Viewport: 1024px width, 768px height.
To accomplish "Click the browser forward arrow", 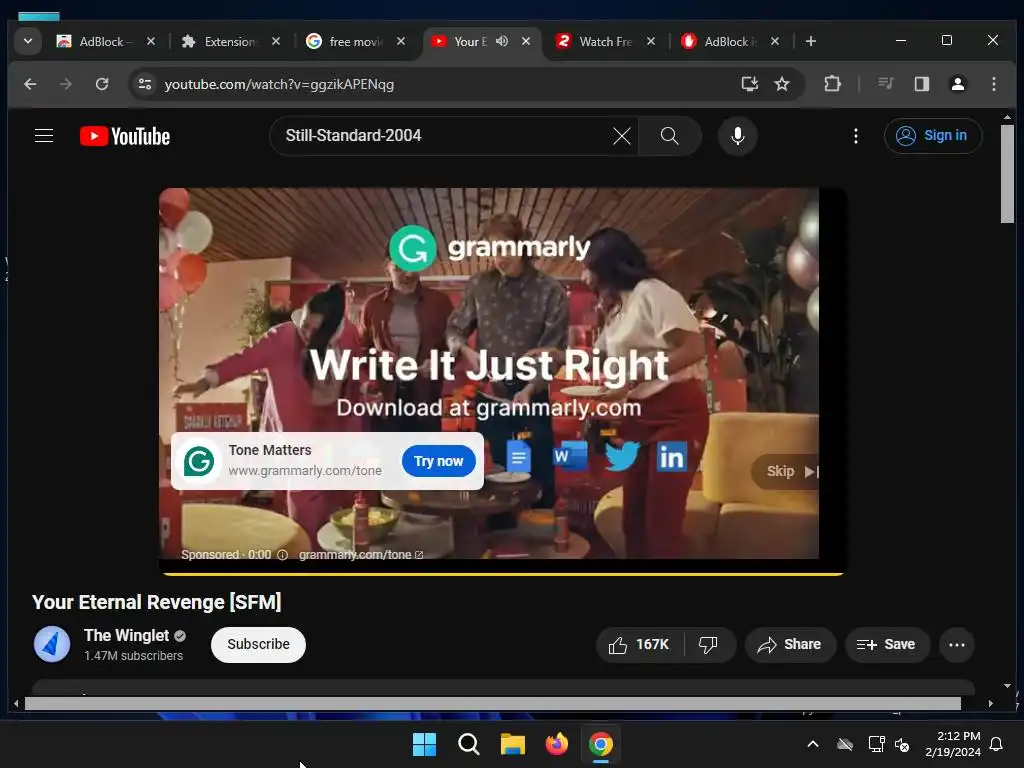I will pyautogui.click(x=65, y=84).
